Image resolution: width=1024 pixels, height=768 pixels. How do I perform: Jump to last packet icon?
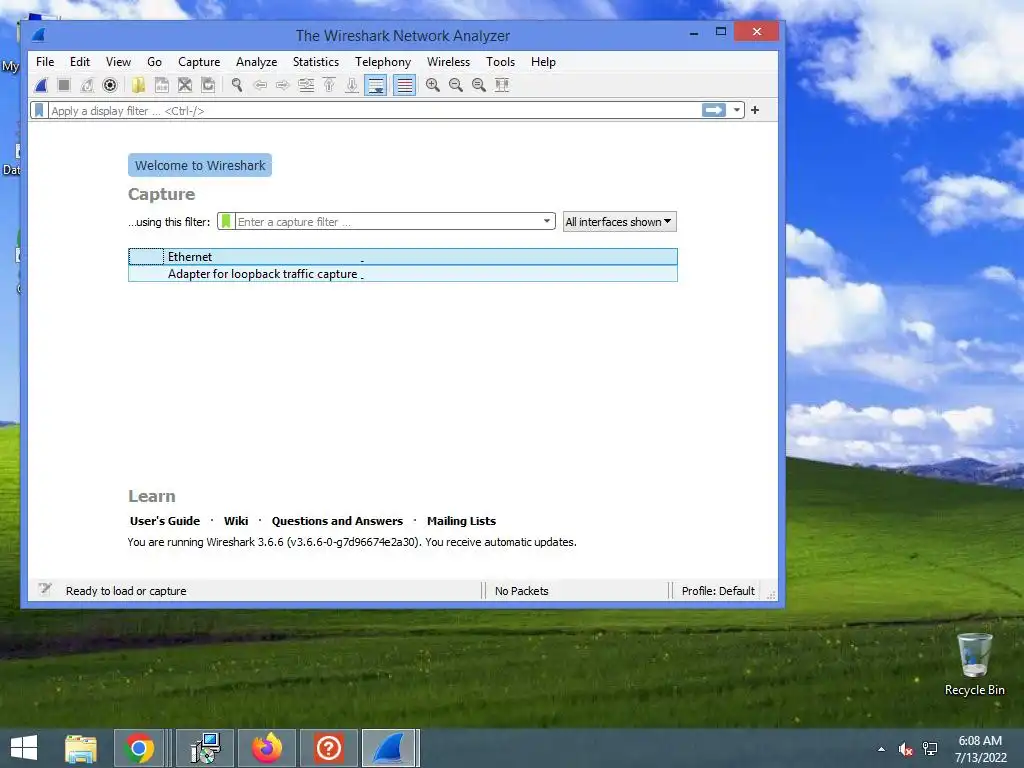click(352, 85)
